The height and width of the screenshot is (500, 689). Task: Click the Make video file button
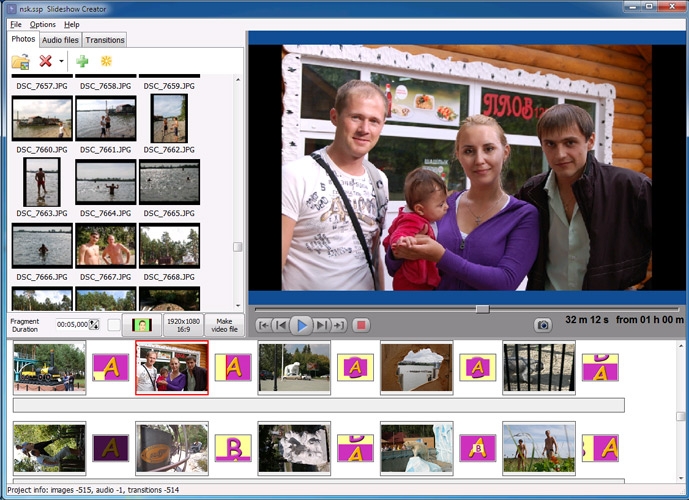[x=224, y=325]
